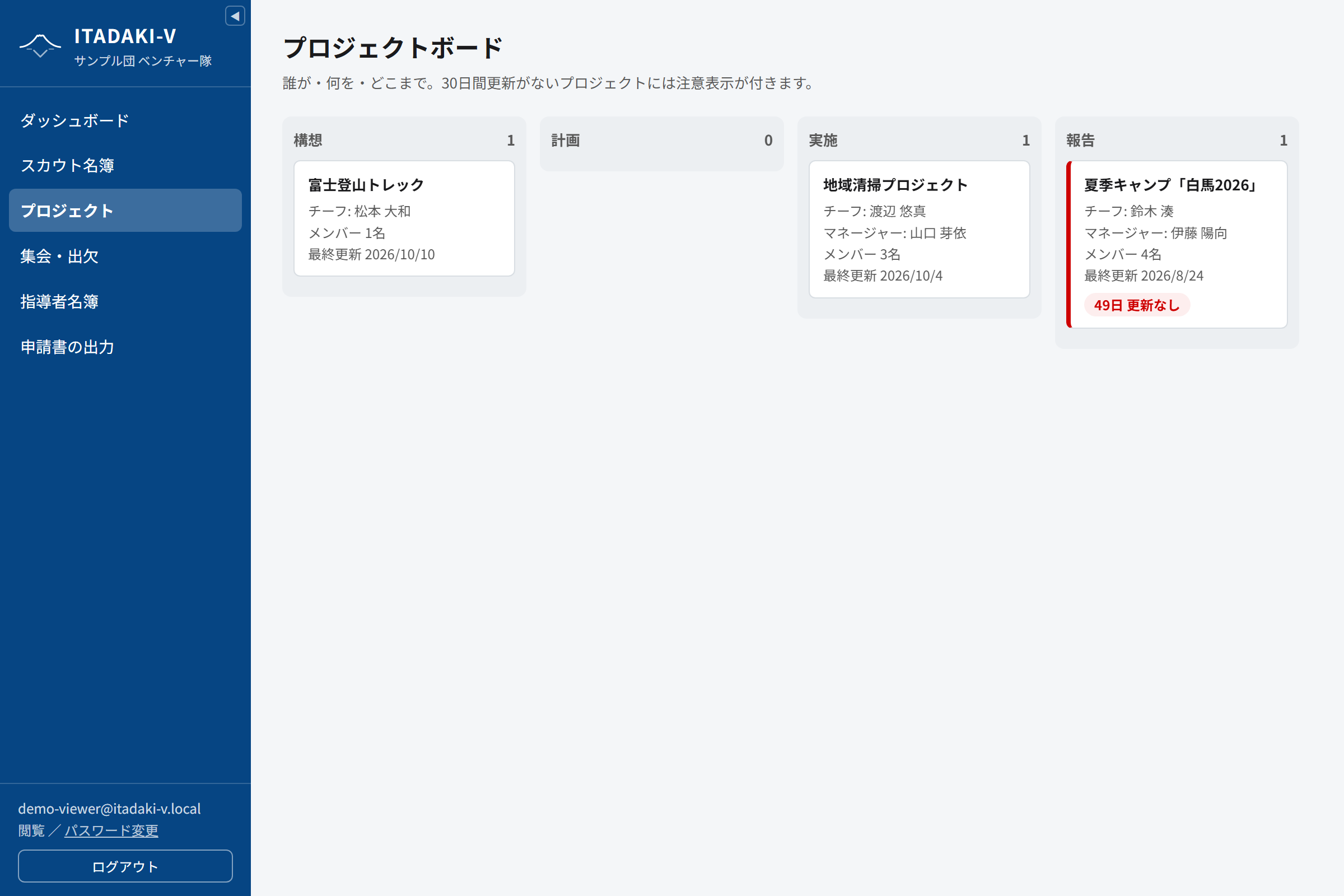Go to 集会・出欠 page
Image resolution: width=1344 pixels, height=896 pixels.
pos(125,256)
